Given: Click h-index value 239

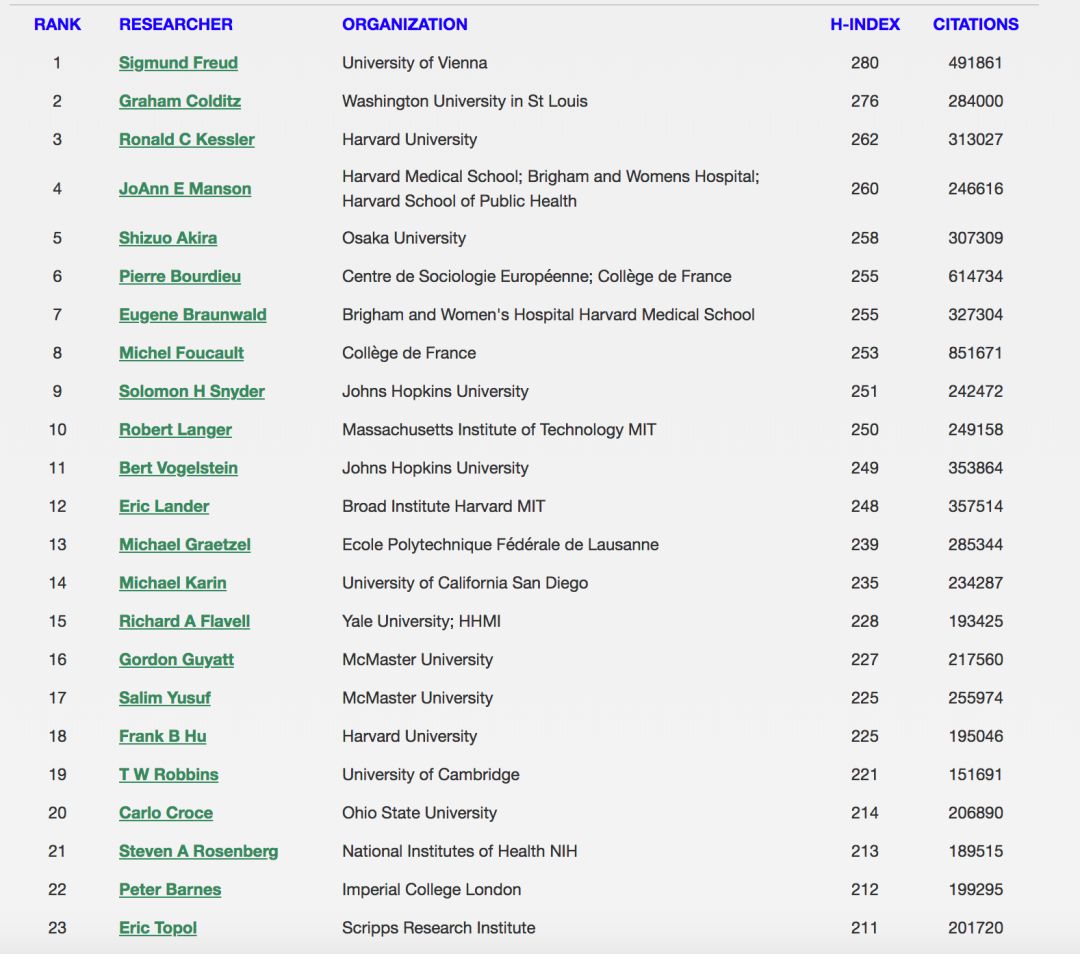Looking at the screenshot, I should [864, 545].
